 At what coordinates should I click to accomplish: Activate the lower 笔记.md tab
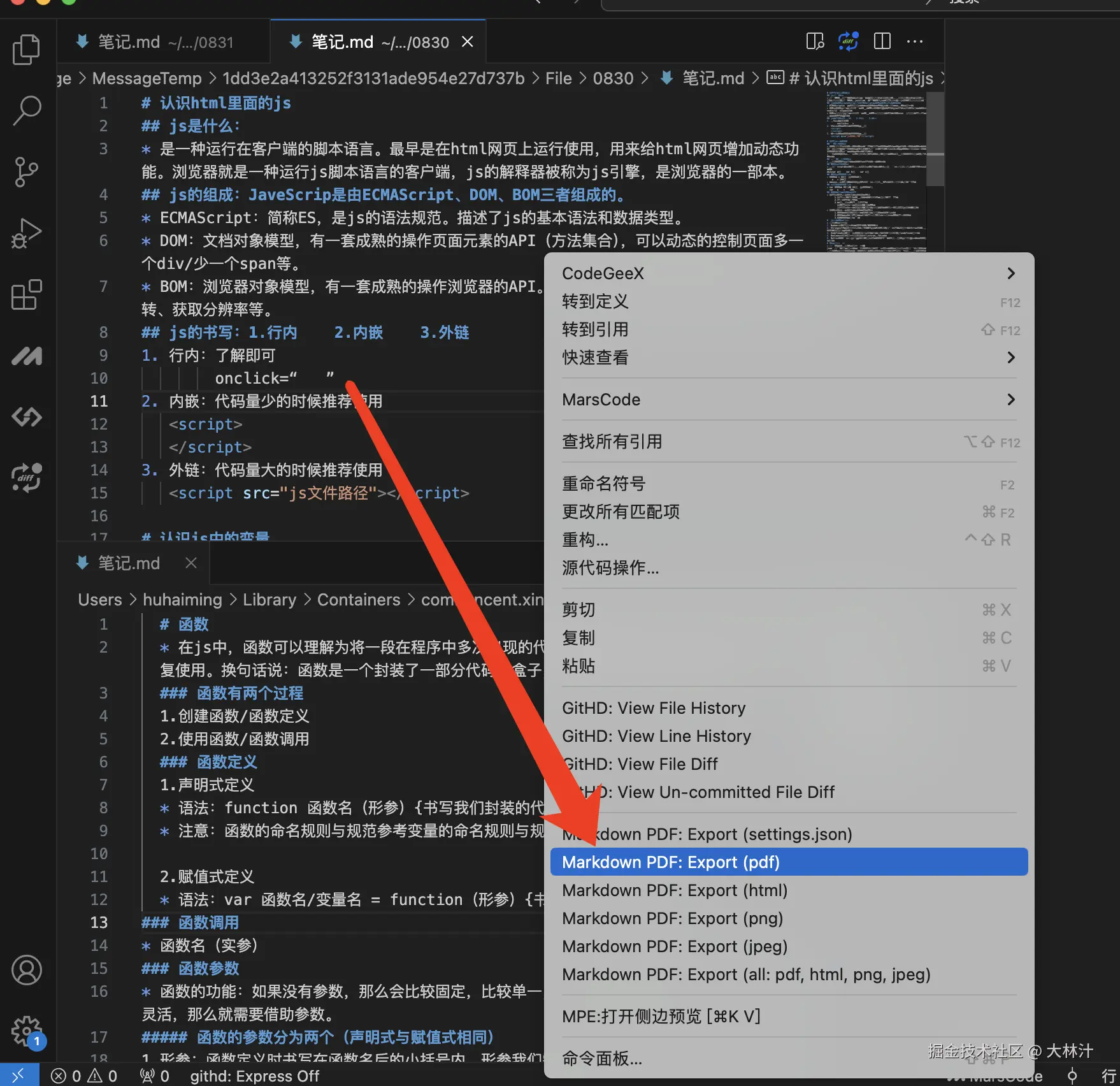pyautogui.click(x=133, y=563)
